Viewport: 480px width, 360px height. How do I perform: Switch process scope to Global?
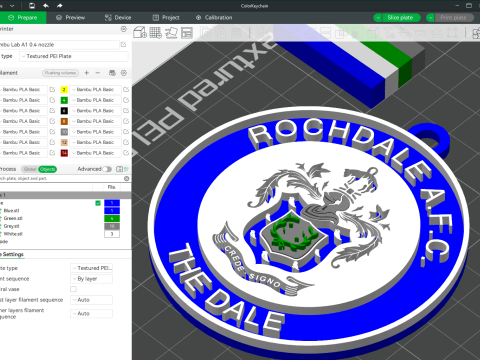point(30,169)
